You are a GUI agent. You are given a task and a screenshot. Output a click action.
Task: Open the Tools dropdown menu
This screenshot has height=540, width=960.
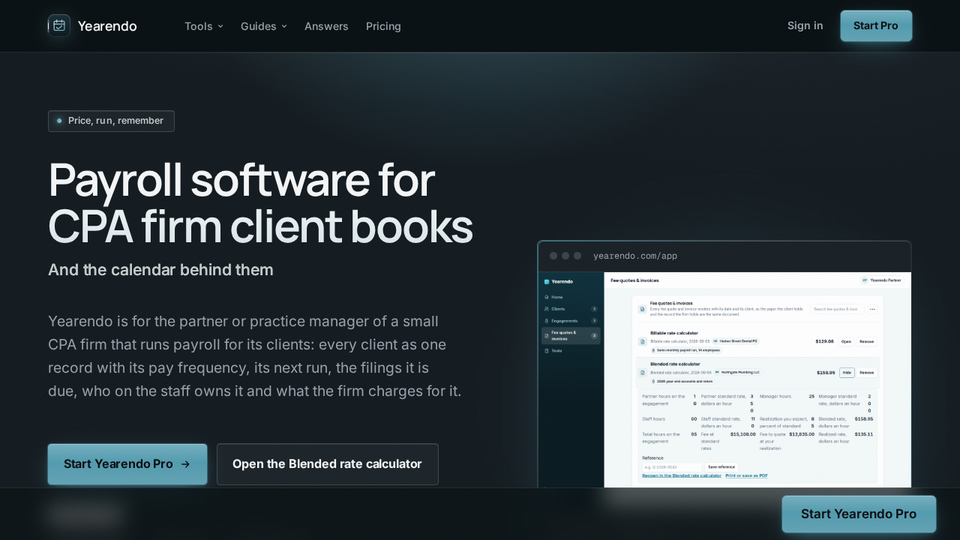tap(204, 26)
